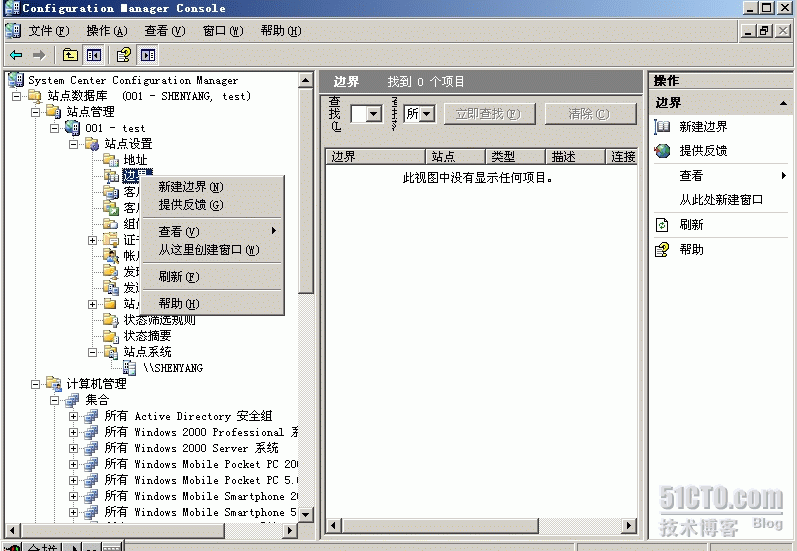Choose 提供反馈(G) from context menu
The image size is (797, 551).
point(212,205)
